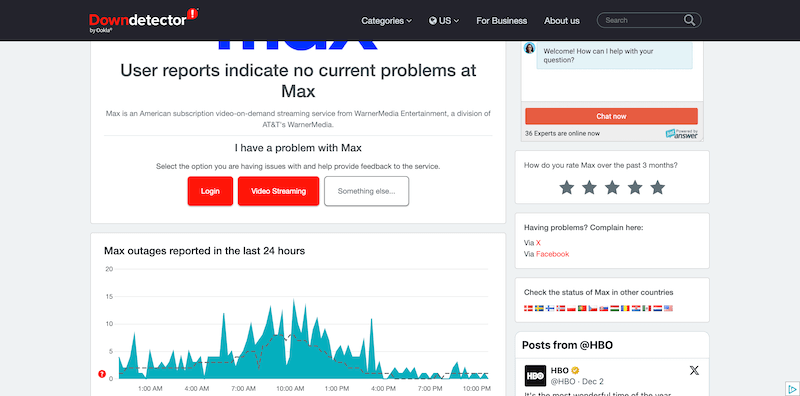The width and height of the screenshot is (800, 396).
Task: Click the HBO account name in posts
Action: (x=560, y=370)
